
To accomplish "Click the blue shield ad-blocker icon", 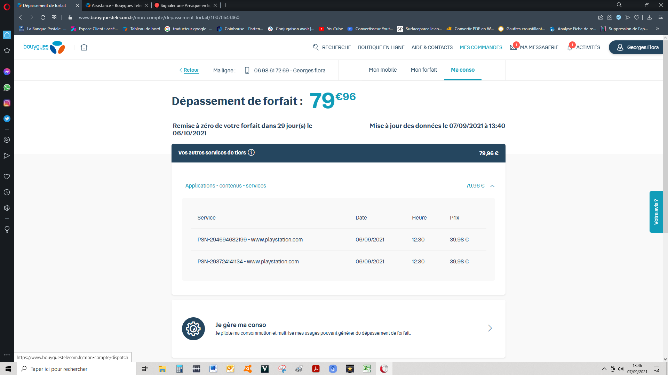I will point(619,17).
